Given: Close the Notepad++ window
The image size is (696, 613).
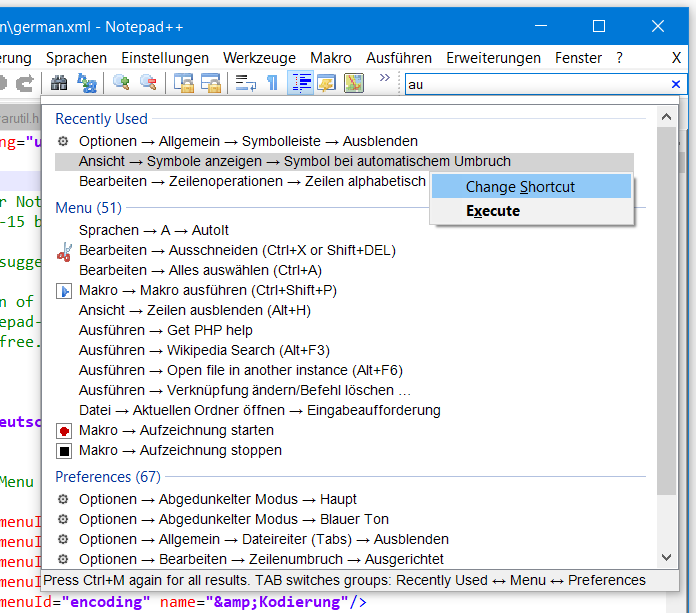Looking at the screenshot, I should pyautogui.click(x=658, y=26).
